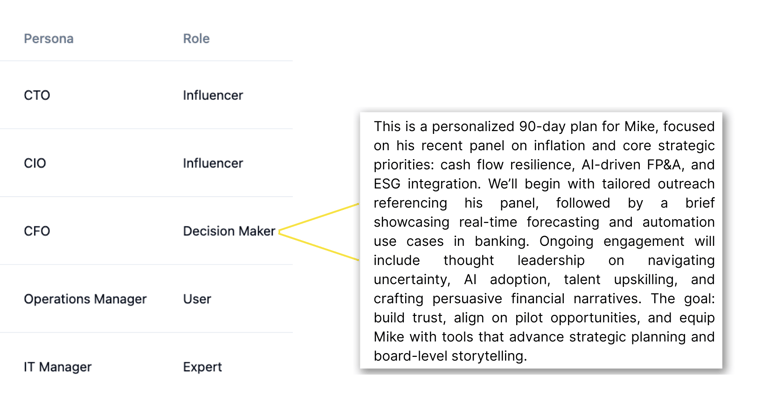Select the CFO persona cell

click(37, 231)
